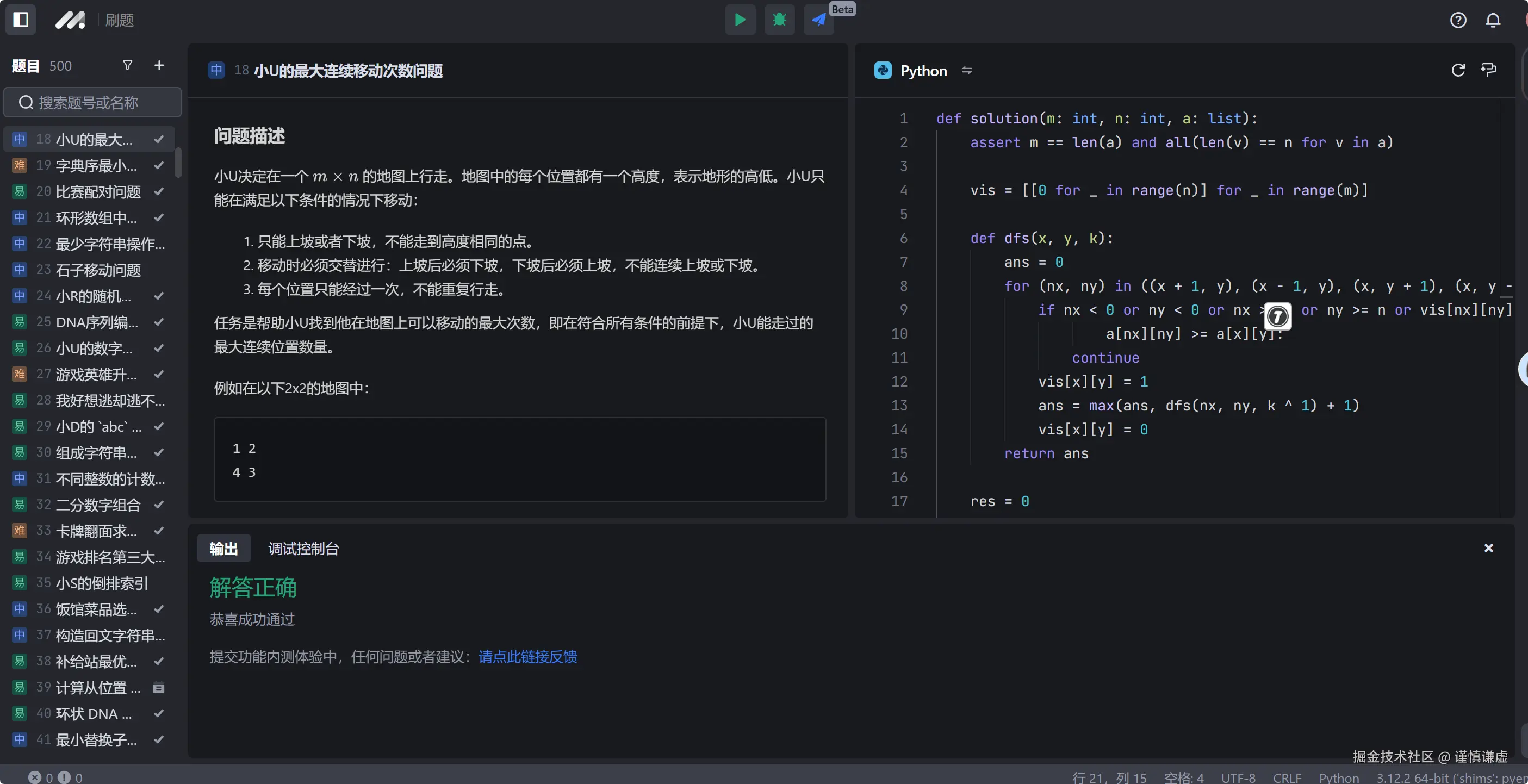Switch to the 调试控制台 tab

coord(303,549)
